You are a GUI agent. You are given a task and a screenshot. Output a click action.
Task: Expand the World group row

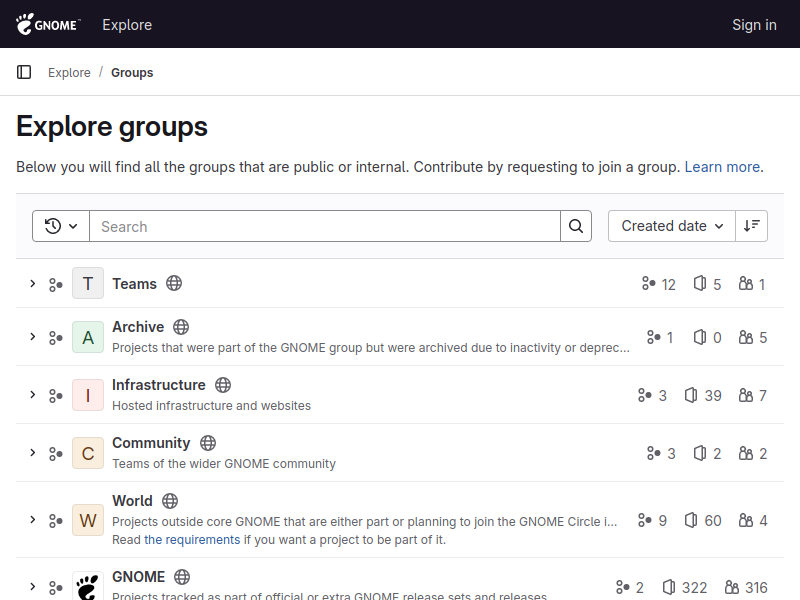pyautogui.click(x=33, y=520)
